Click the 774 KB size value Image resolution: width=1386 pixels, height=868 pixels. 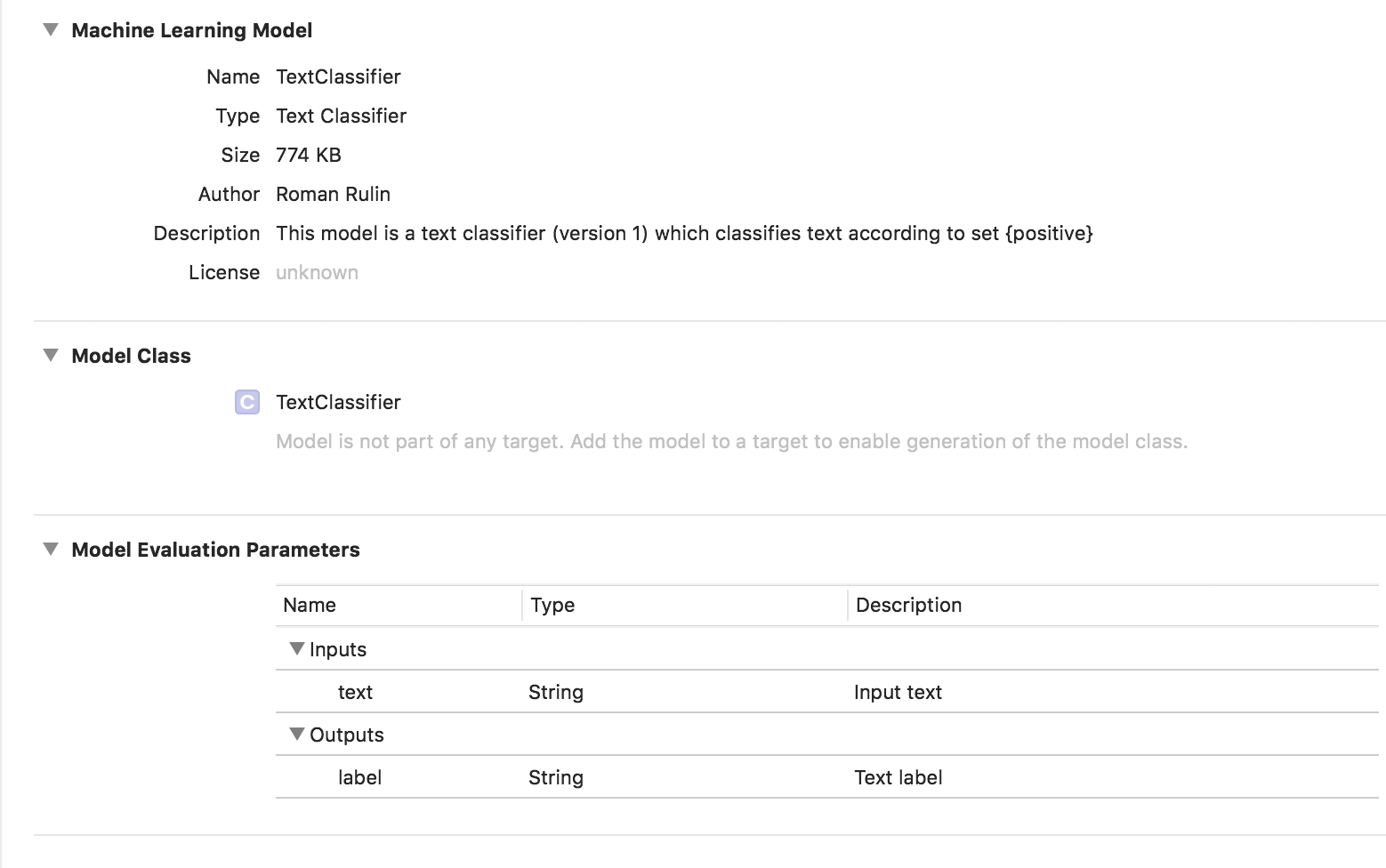pyautogui.click(x=309, y=155)
